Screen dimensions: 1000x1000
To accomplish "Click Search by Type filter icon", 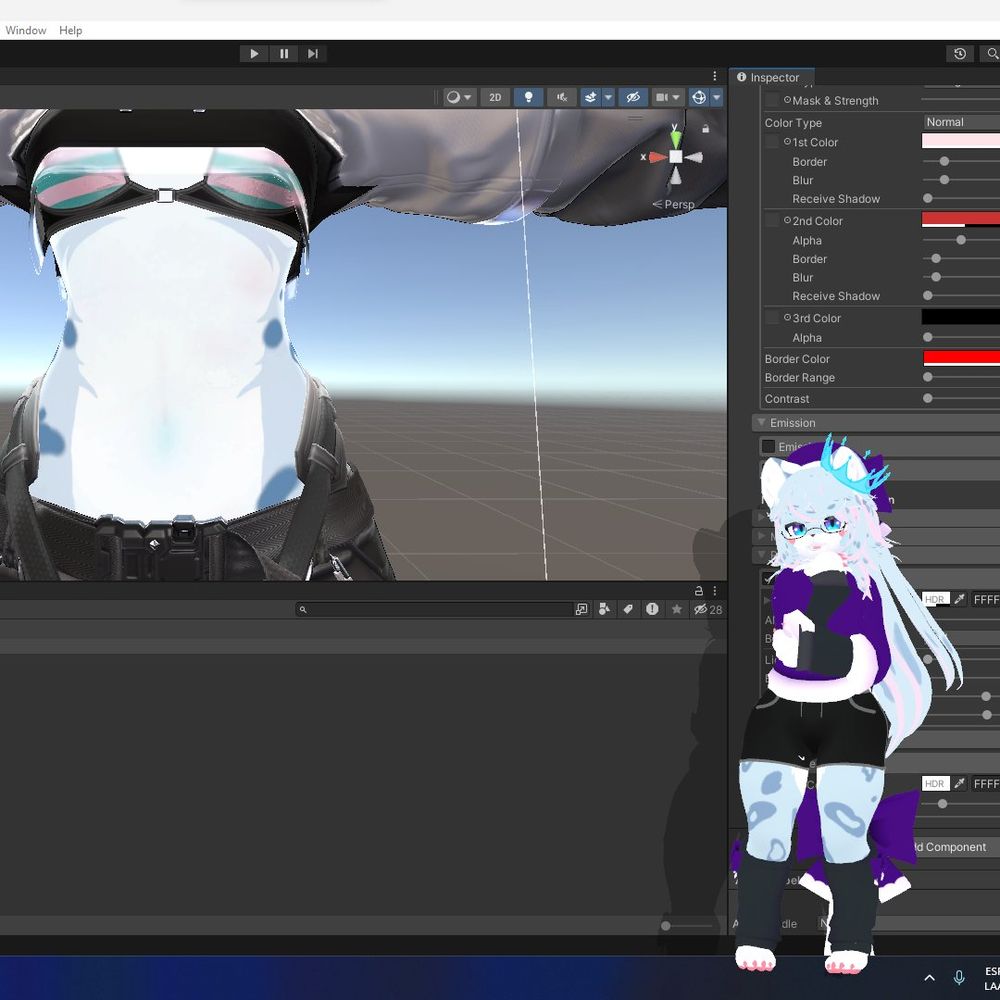I will 604,610.
